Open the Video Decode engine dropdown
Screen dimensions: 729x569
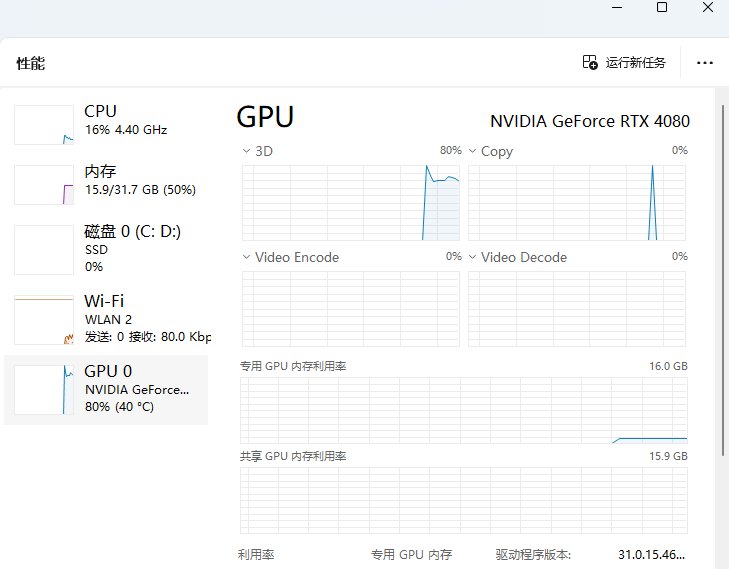(x=472, y=257)
